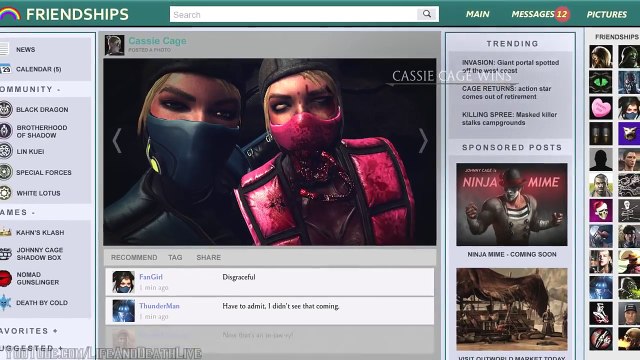Go to next photo with right arrow
640x360 pixels.
pos(423,141)
